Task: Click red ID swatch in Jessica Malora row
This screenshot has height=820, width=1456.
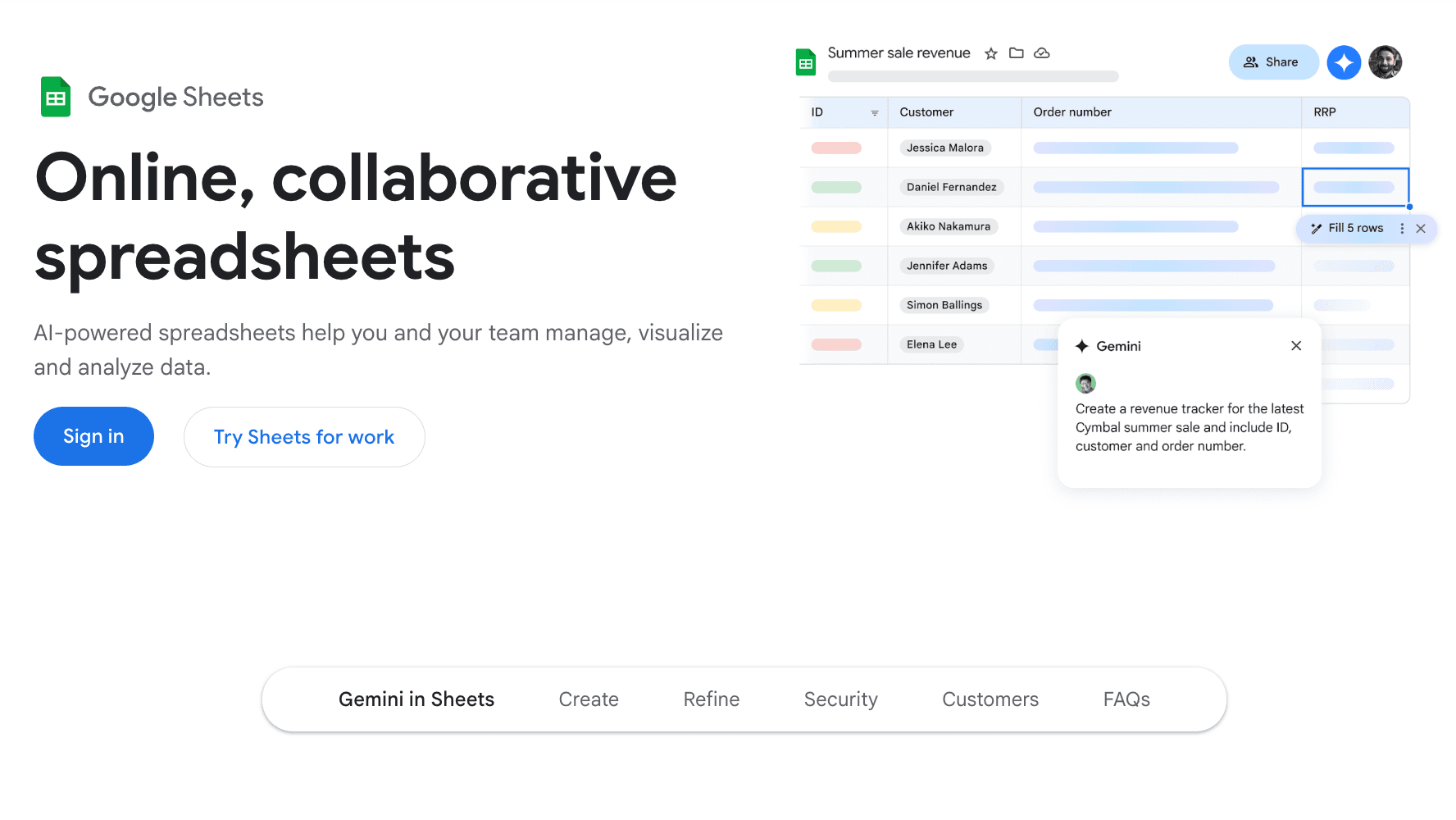Action: (x=836, y=148)
